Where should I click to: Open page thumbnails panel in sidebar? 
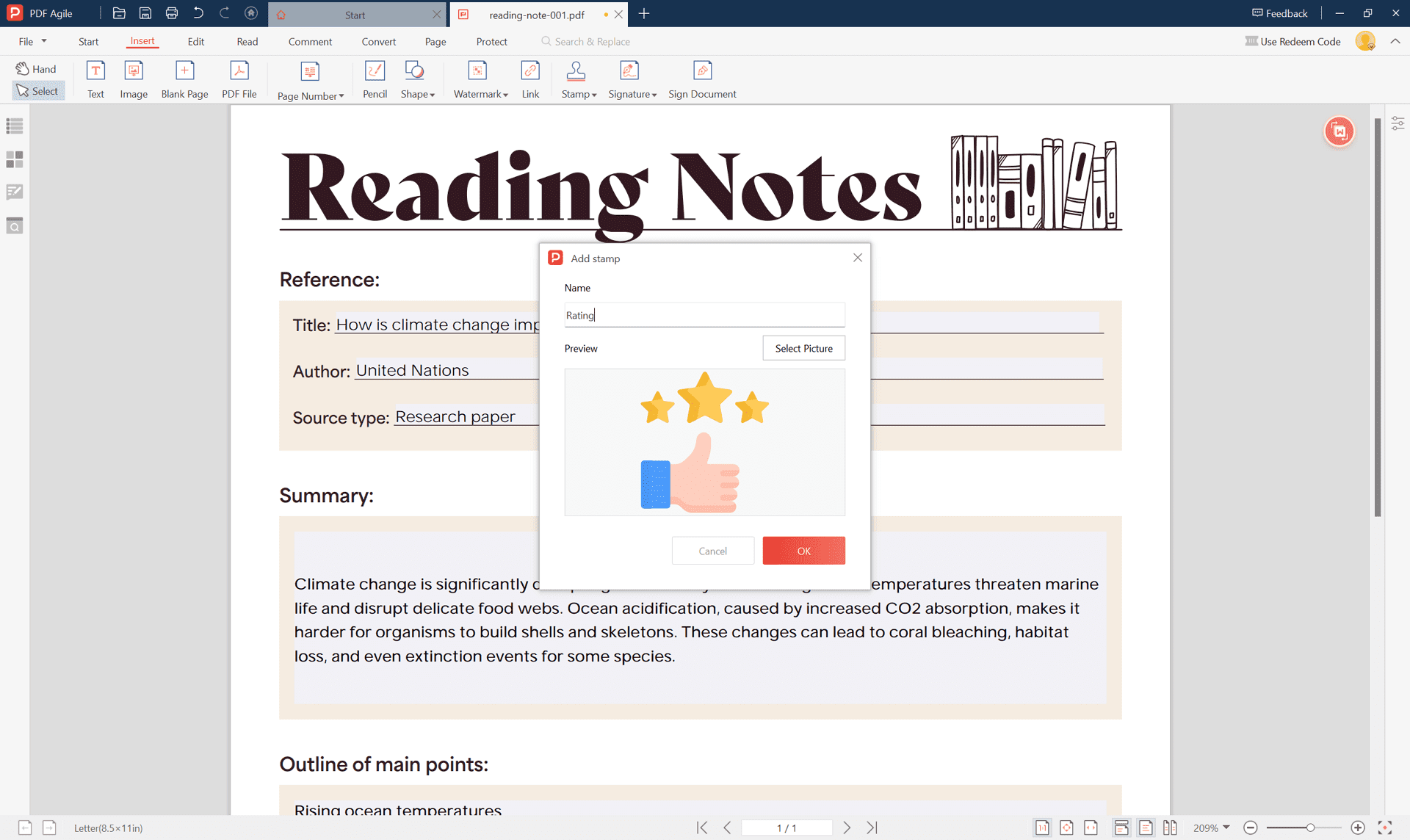point(15,159)
